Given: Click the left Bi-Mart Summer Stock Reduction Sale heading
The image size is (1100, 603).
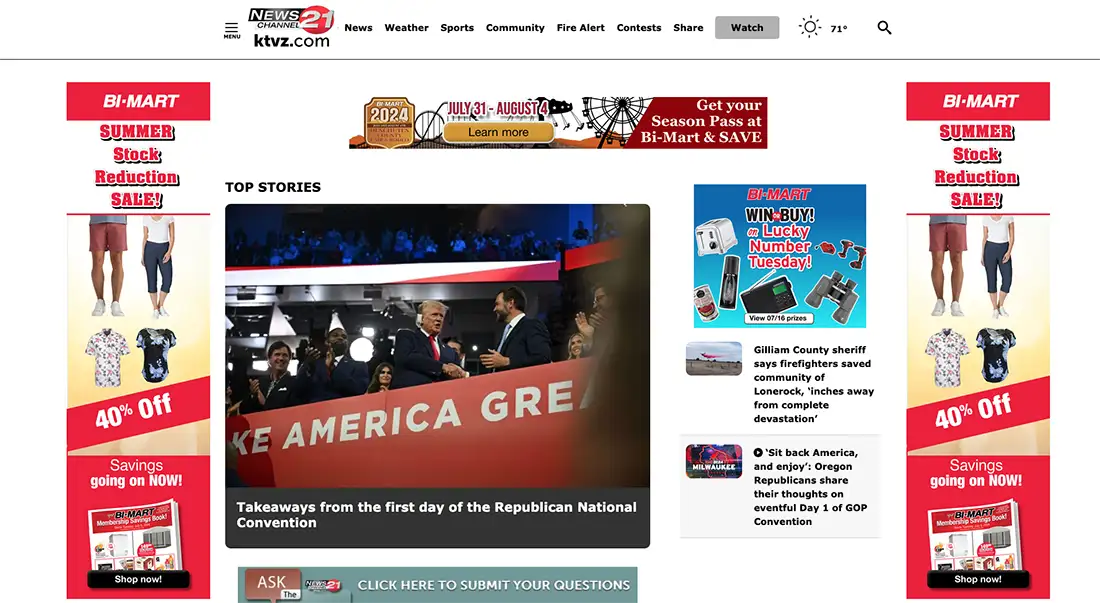Looking at the screenshot, I should pos(138,165).
